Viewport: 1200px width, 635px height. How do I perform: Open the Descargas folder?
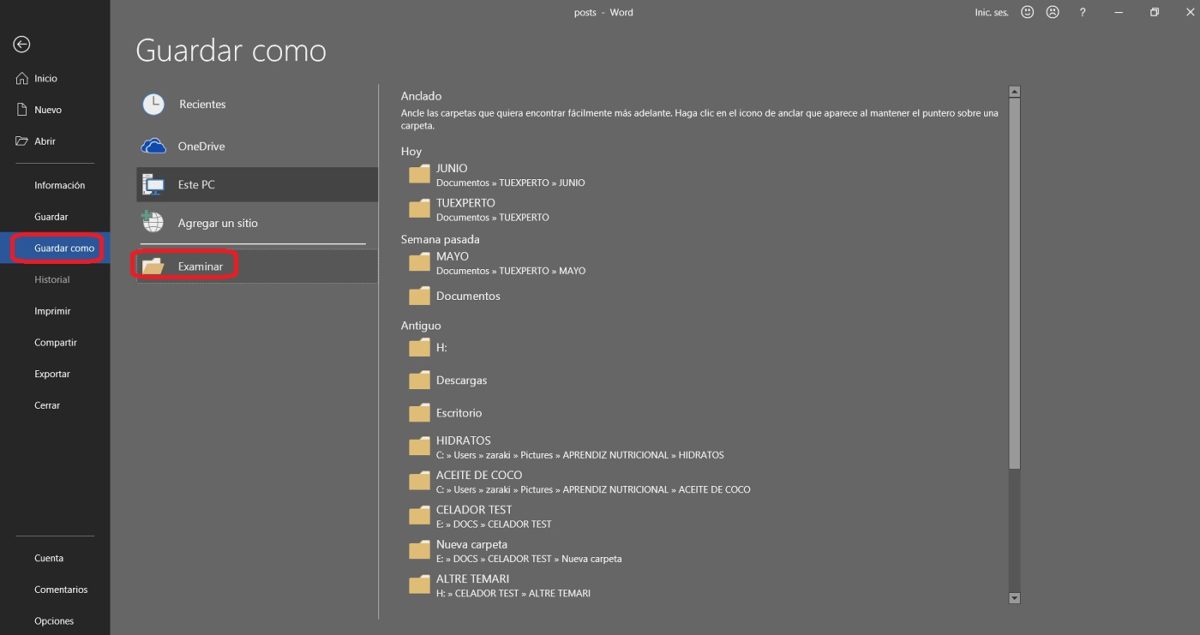click(462, 380)
